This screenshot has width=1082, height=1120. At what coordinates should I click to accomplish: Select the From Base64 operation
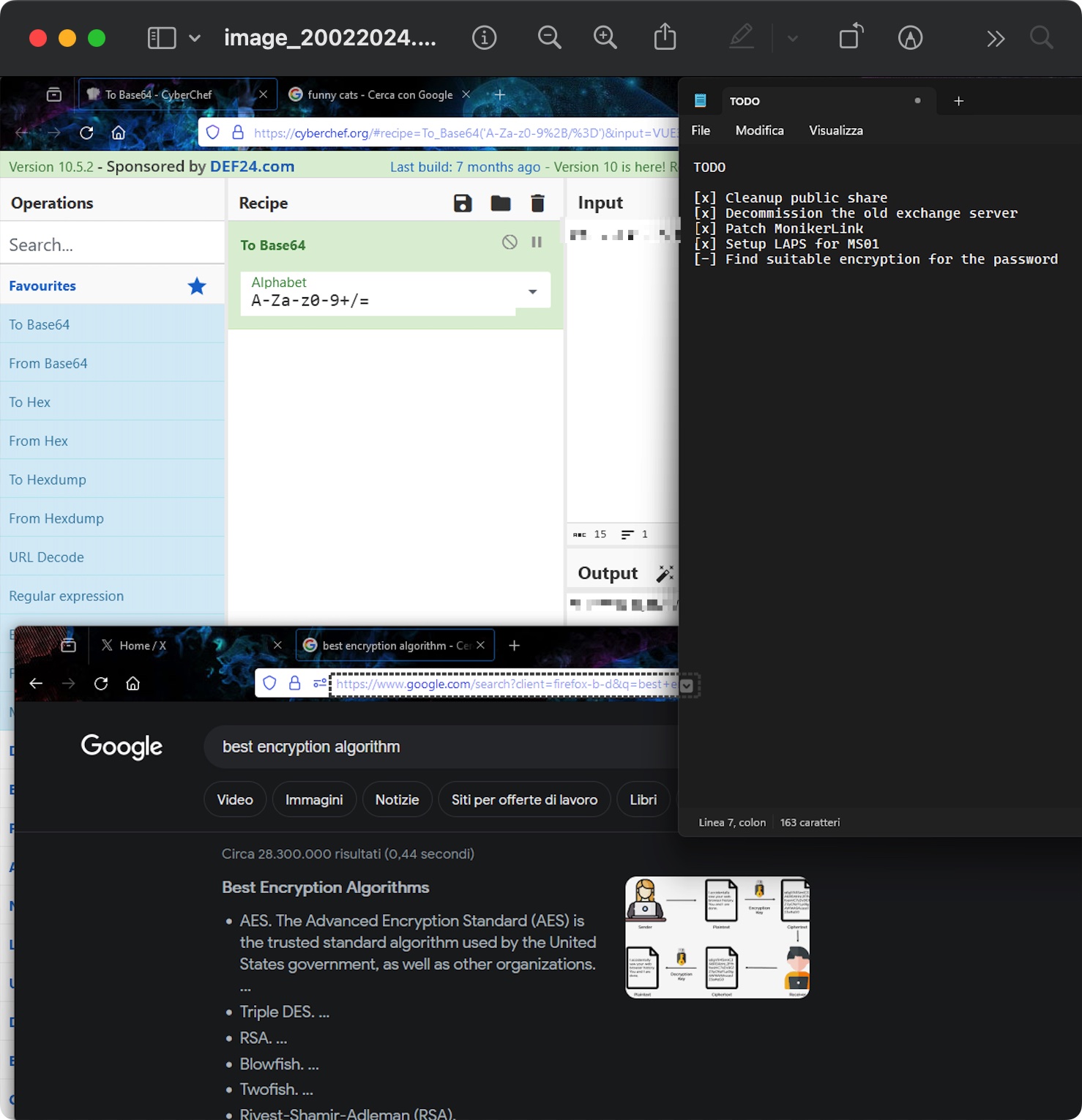tap(112, 363)
